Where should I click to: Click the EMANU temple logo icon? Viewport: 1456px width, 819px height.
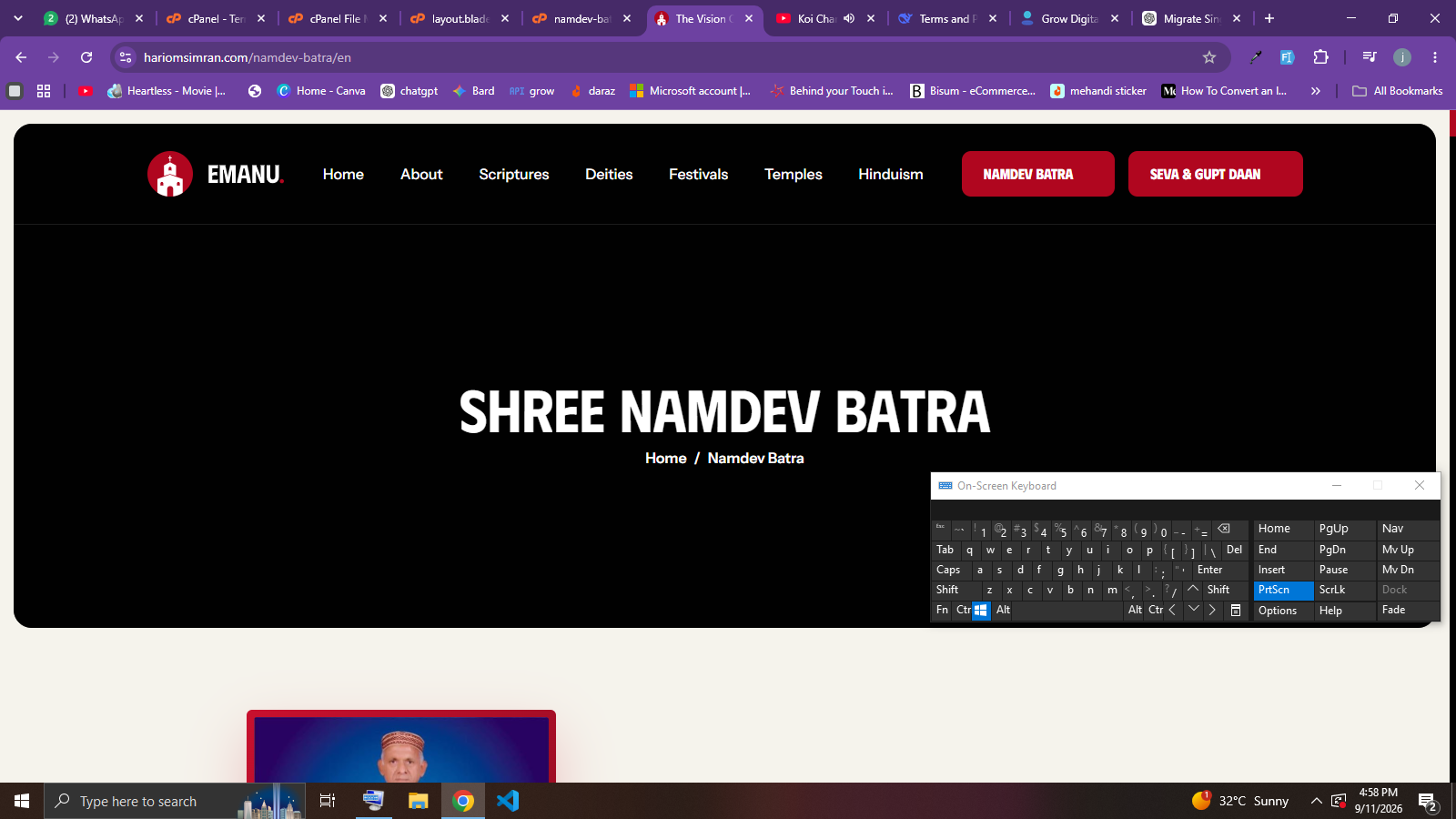point(170,174)
